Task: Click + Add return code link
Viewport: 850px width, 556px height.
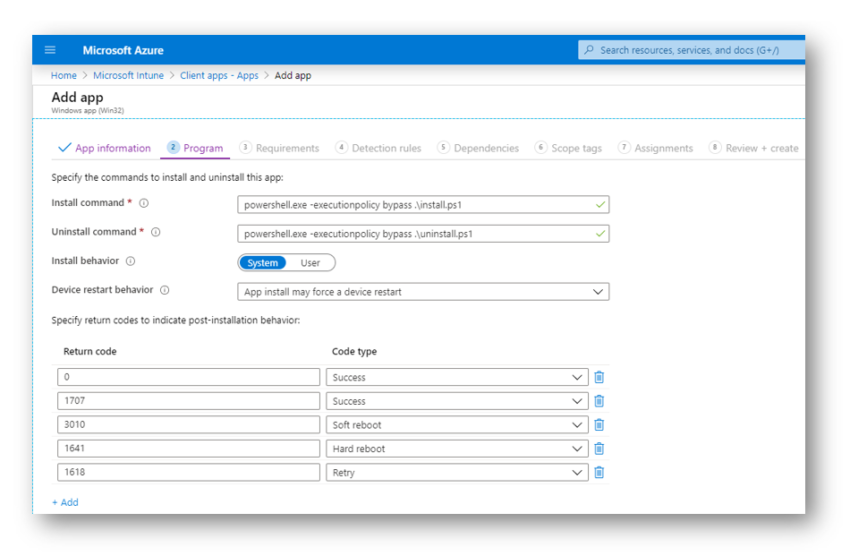Action: pos(65,502)
